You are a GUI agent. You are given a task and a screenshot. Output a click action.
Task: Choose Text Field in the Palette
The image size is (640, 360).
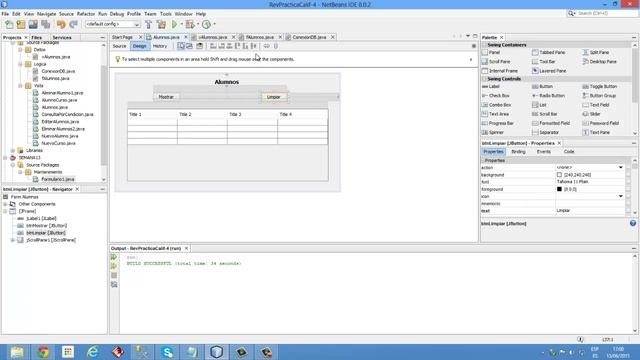pos(596,105)
